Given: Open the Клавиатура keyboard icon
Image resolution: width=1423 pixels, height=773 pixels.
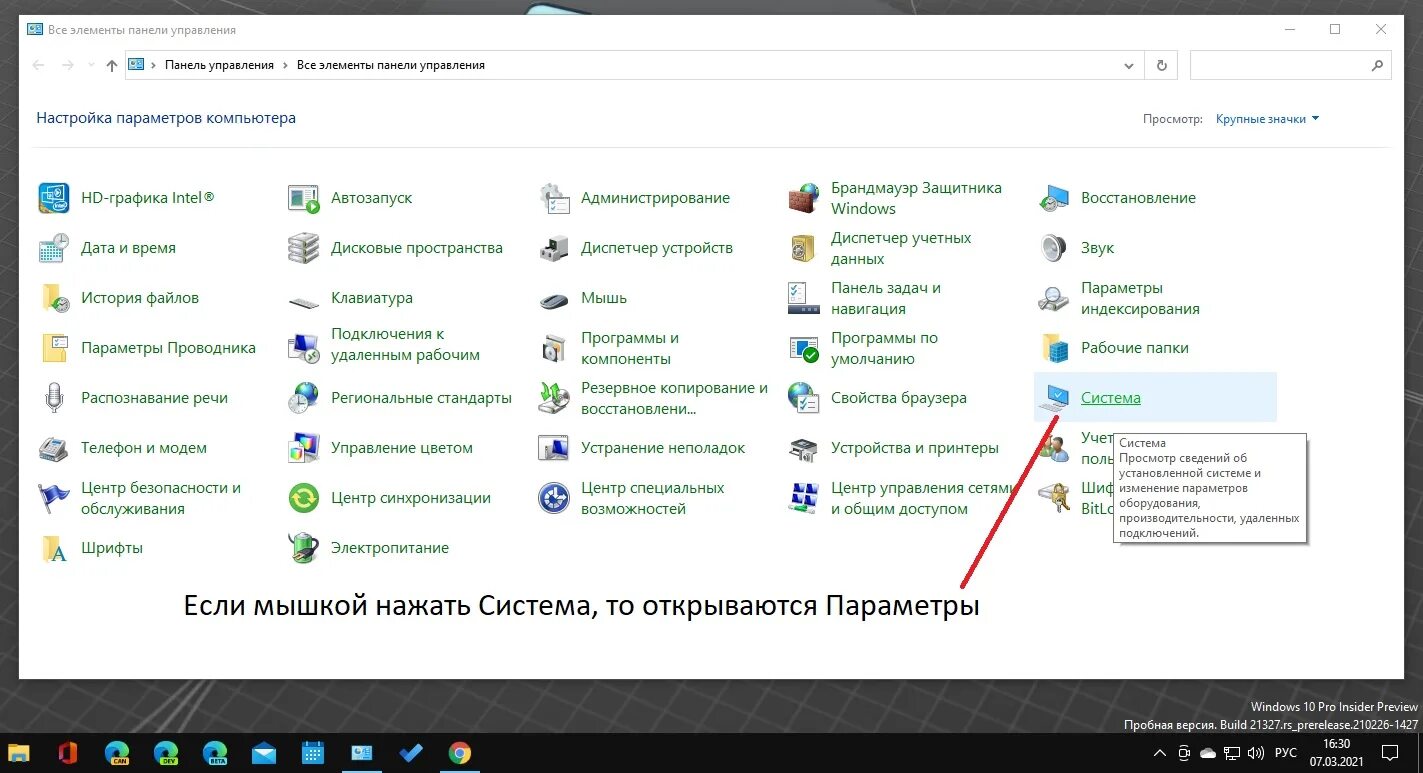Looking at the screenshot, I should pyautogui.click(x=303, y=300).
